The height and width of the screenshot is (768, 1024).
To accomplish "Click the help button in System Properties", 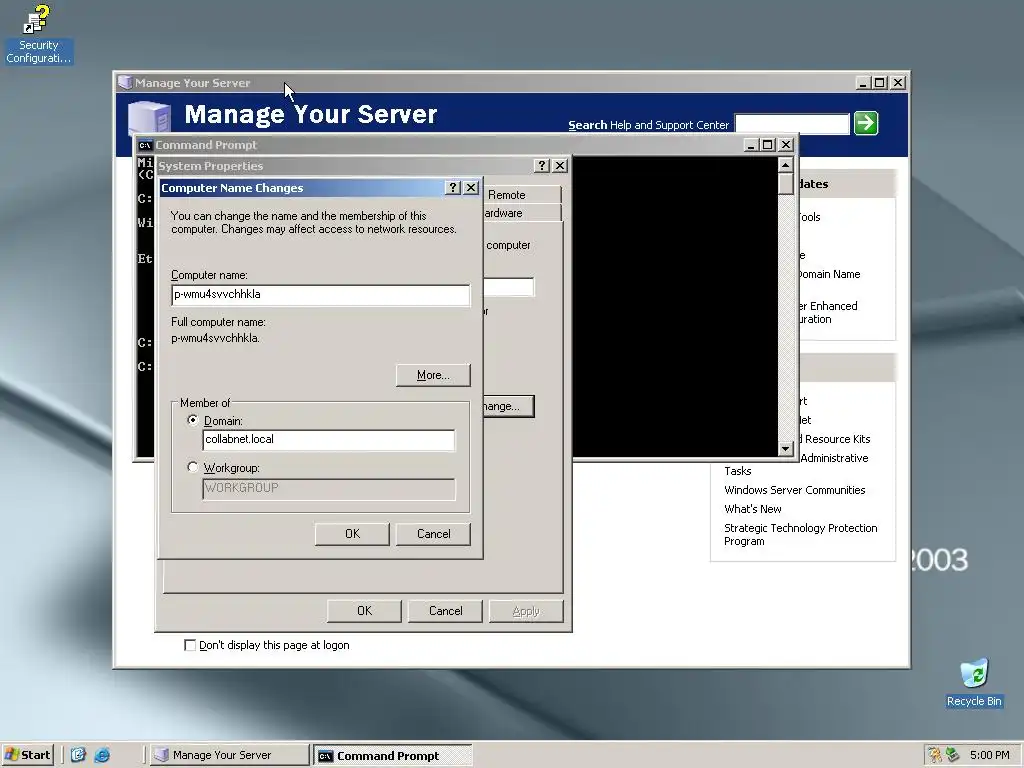I will [542, 166].
